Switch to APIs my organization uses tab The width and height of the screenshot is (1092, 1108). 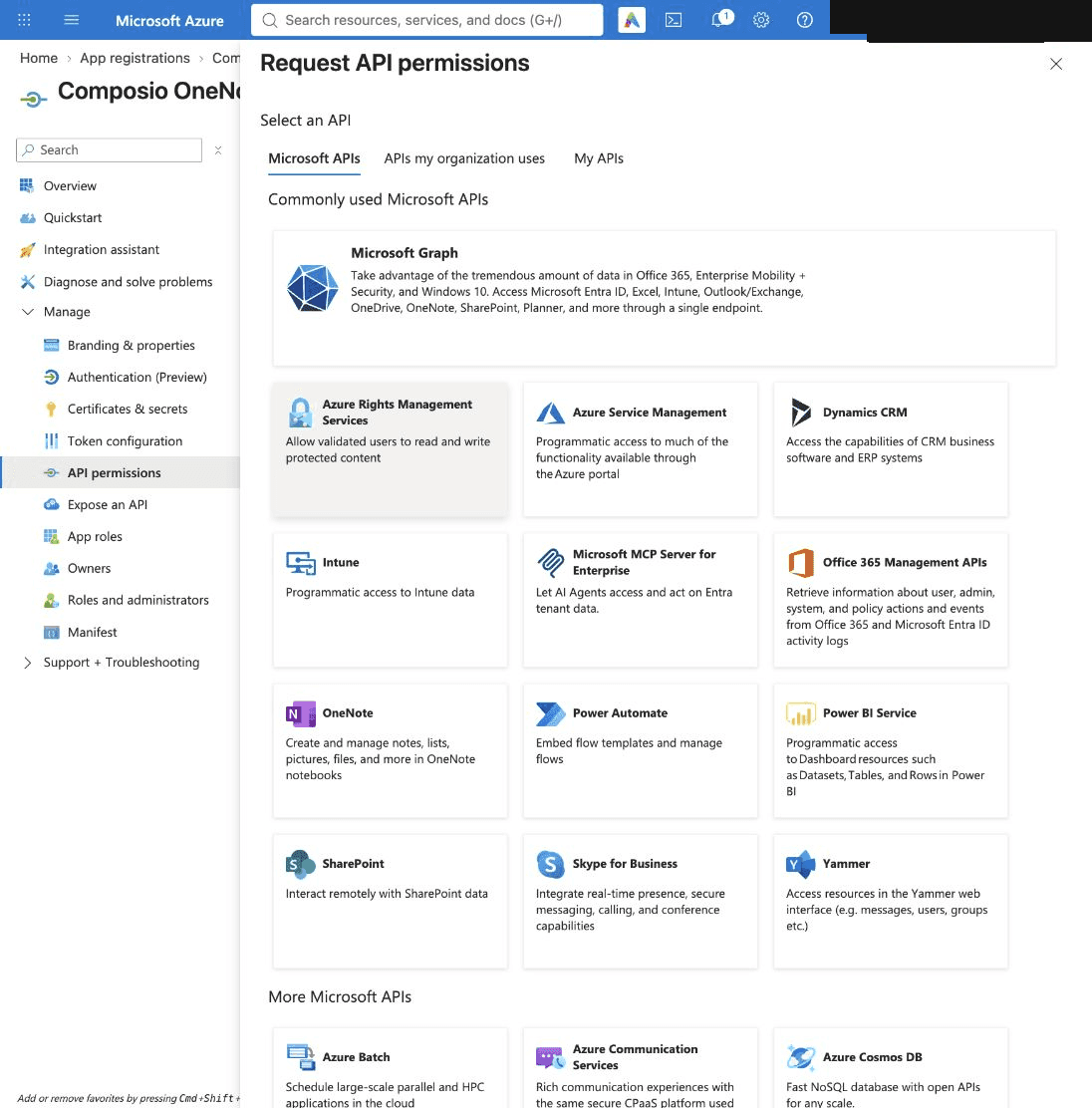coord(464,158)
